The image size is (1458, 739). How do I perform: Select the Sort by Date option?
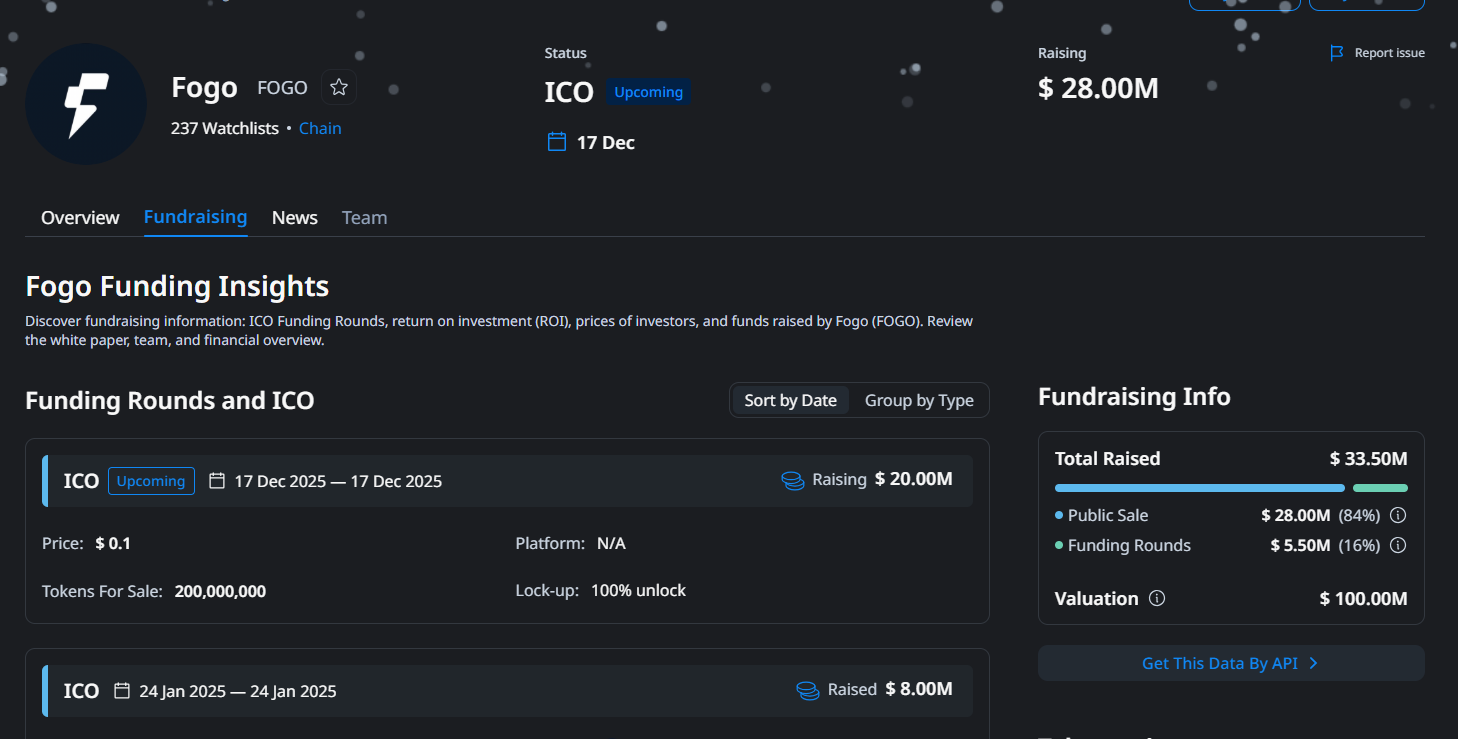click(x=790, y=401)
